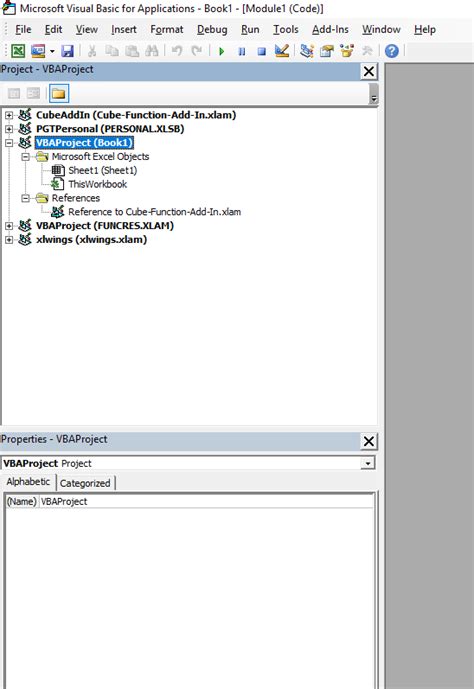
Task: Switch to the Alphabetic tab
Action: click(x=28, y=482)
